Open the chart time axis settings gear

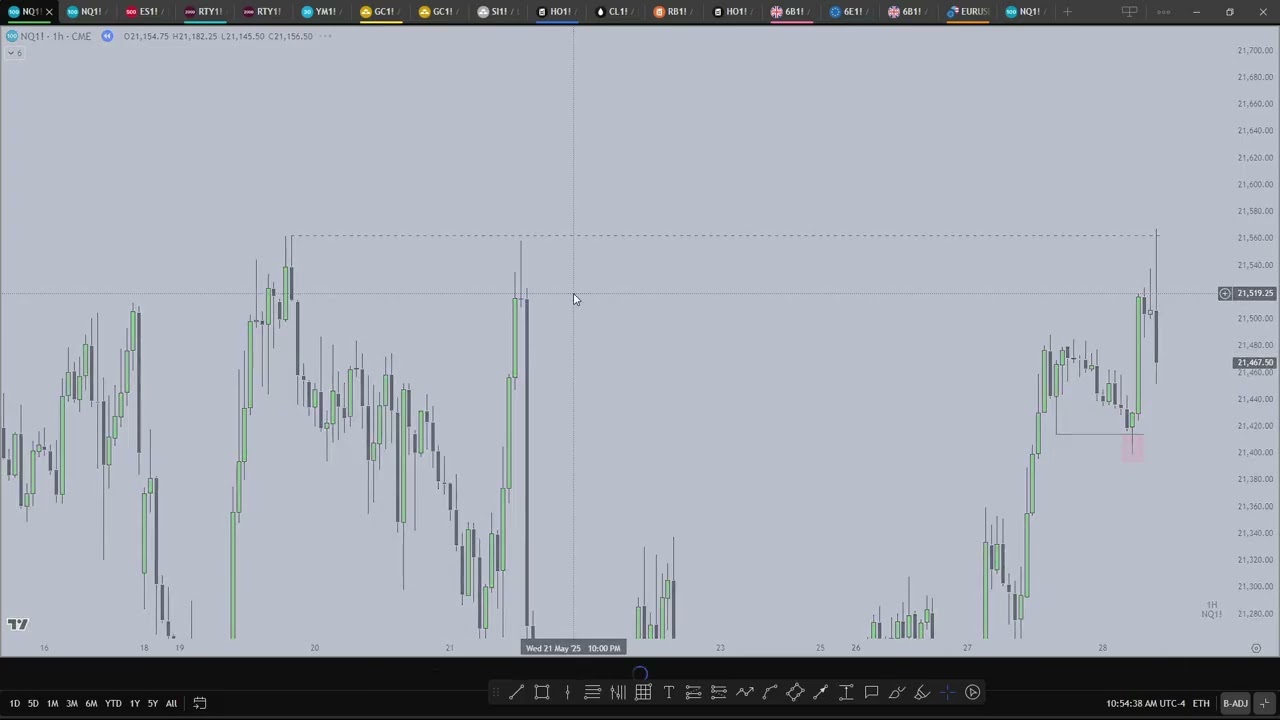click(x=1256, y=648)
